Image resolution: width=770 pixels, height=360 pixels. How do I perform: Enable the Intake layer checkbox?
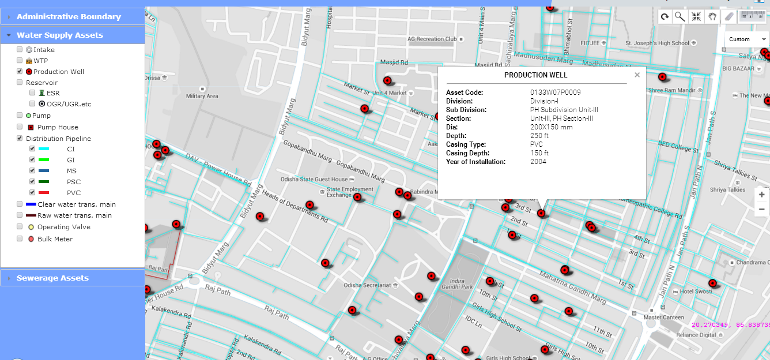(x=20, y=50)
